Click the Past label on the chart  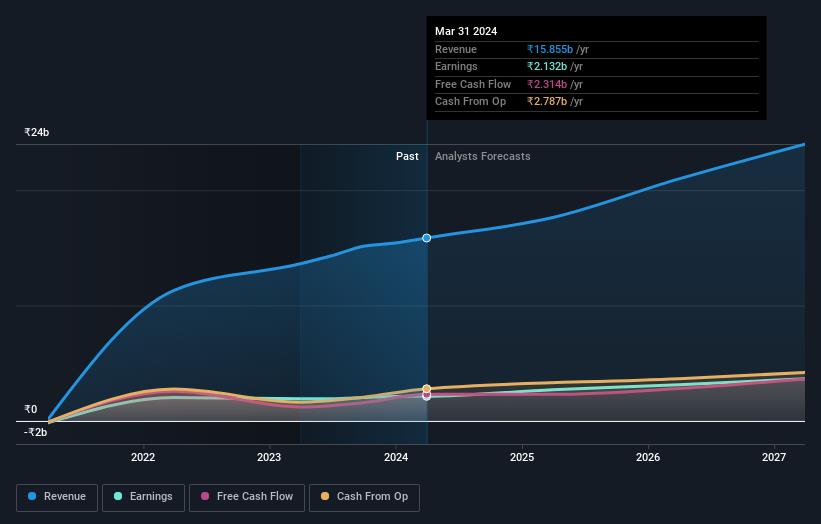(407, 157)
